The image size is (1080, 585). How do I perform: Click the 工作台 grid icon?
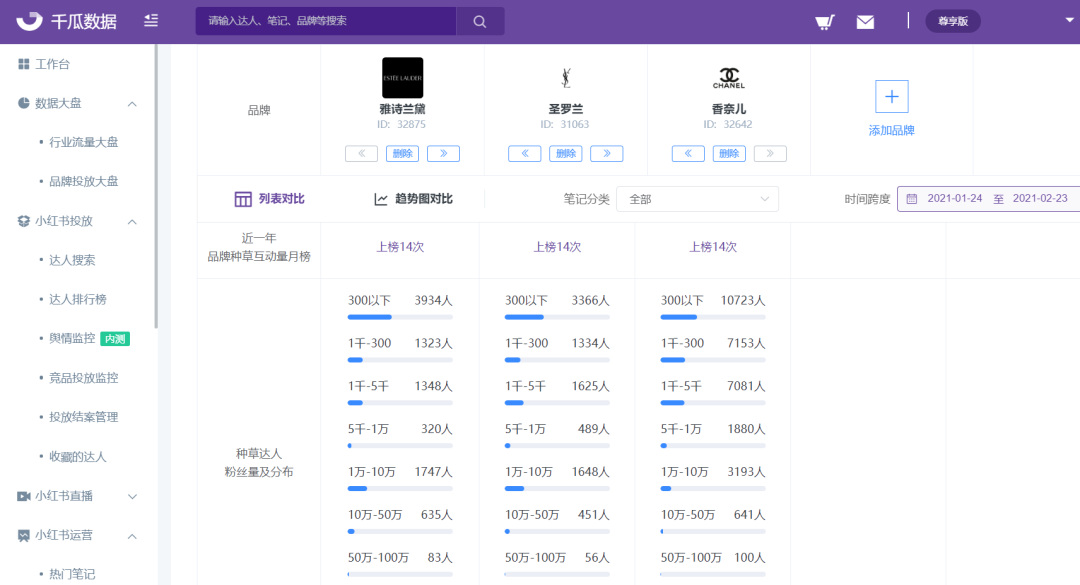tap(23, 64)
